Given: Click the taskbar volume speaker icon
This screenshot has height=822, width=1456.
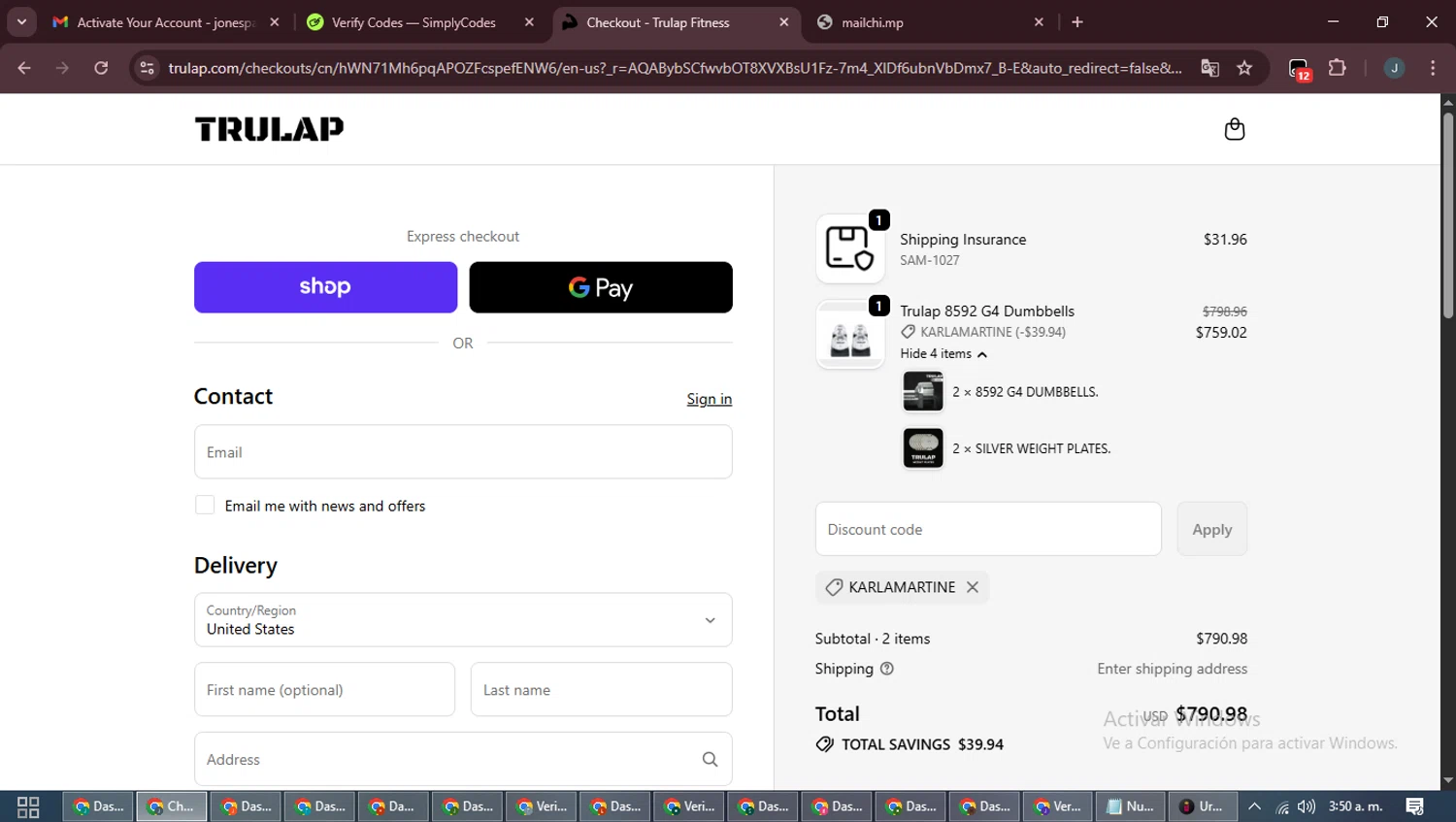Looking at the screenshot, I should click(x=1307, y=806).
